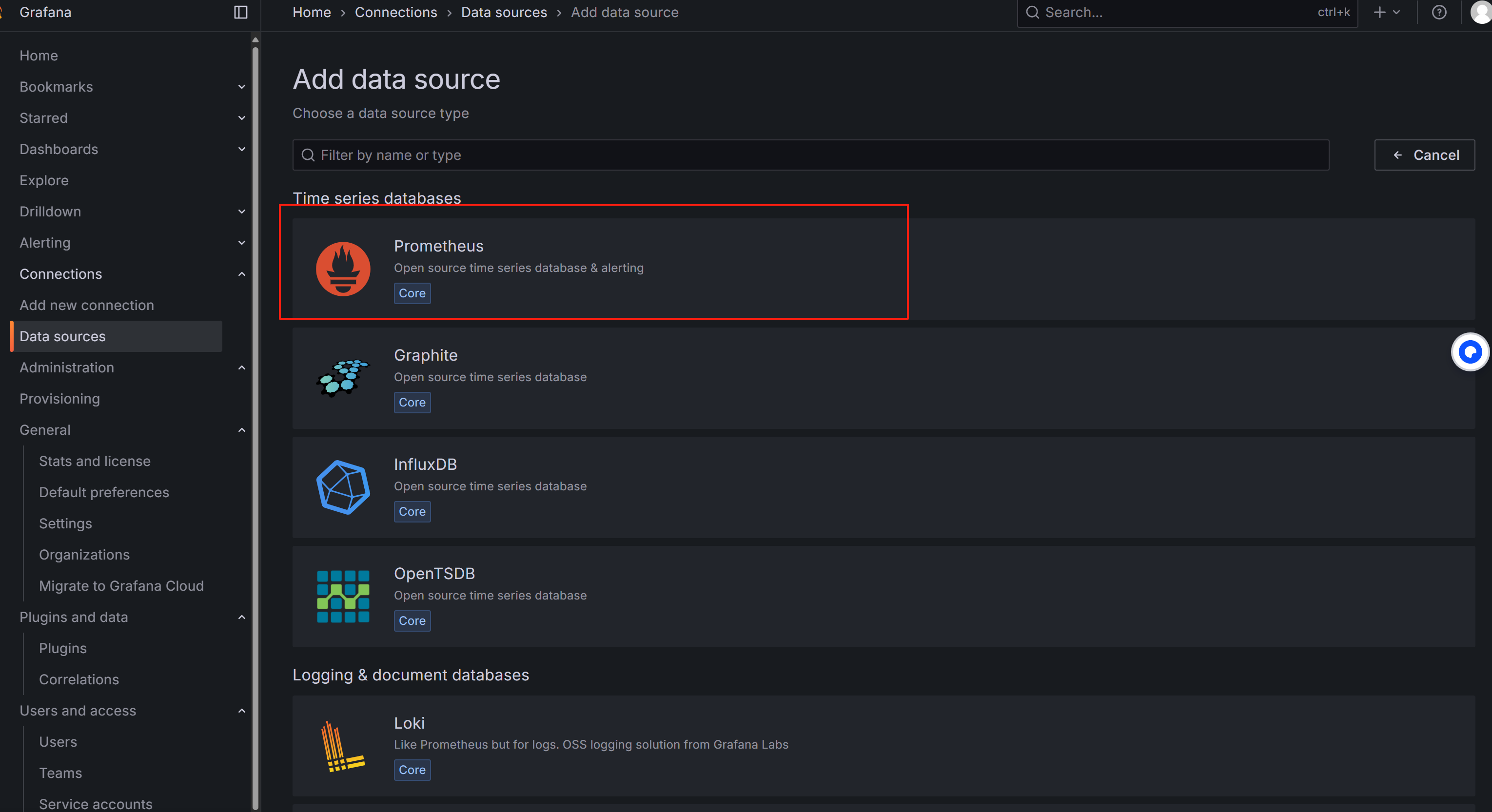Click the search icon in top bar
This screenshot has height=812, width=1492.
[1032, 12]
